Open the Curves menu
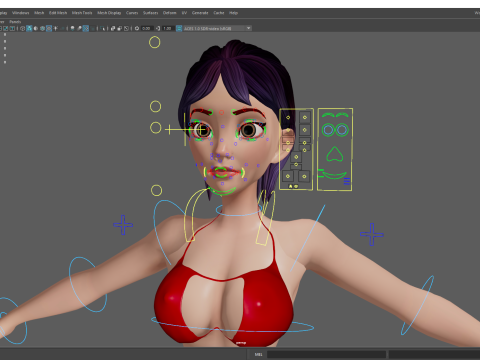480x360 pixels. point(132,13)
